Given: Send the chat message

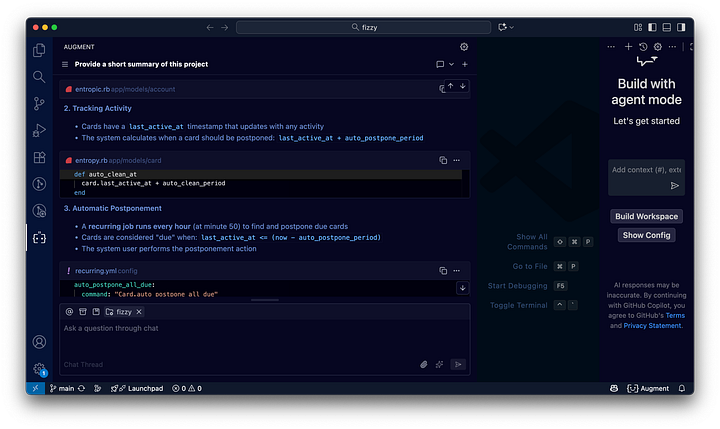Looking at the screenshot, I should (x=458, y=364).
